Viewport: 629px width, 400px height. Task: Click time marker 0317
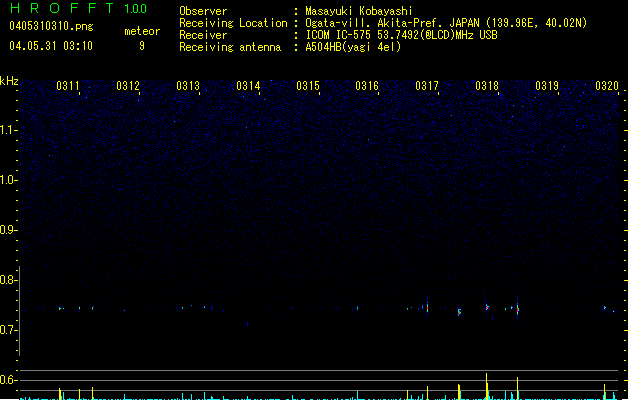pyautogui.click(x=427, y=86)
